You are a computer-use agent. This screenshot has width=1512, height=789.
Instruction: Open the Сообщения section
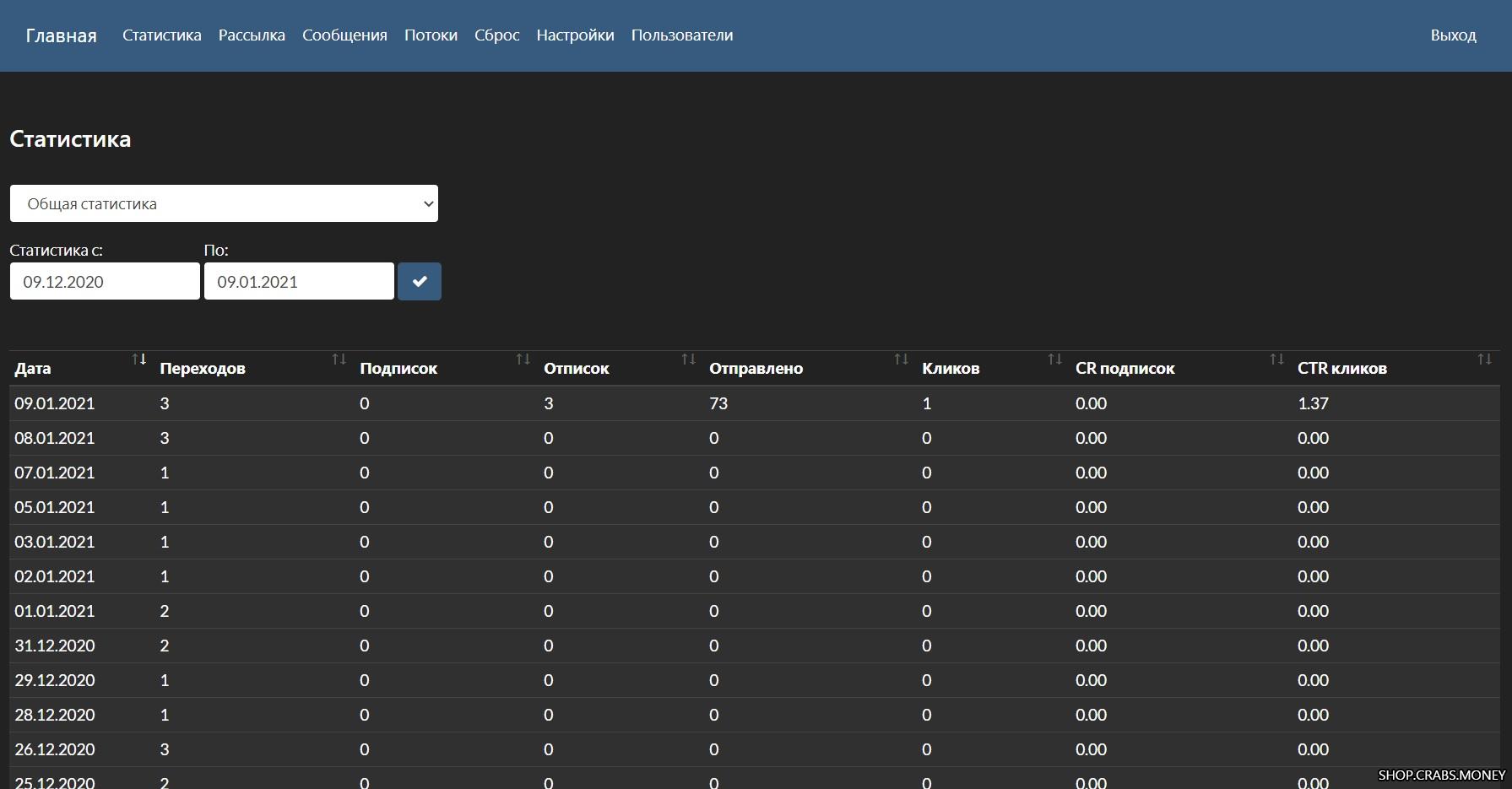344,35
